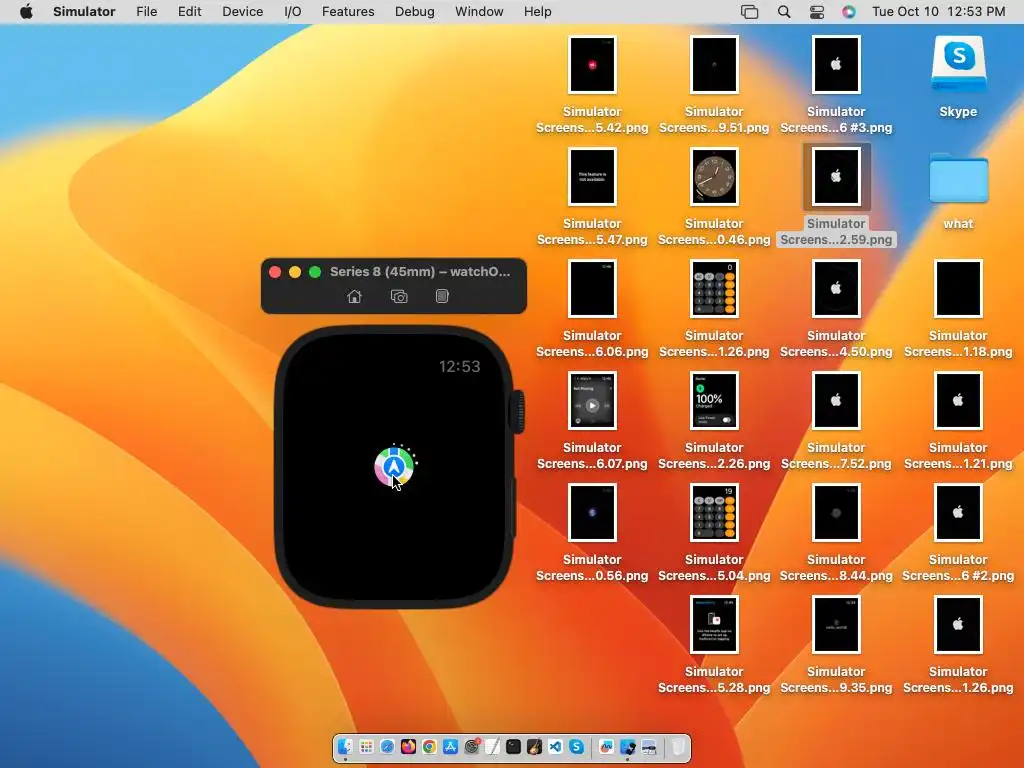1024x768 pixels.
Task: Open the I/O menu
Action: pyautogui.click(x=293, y=12)
